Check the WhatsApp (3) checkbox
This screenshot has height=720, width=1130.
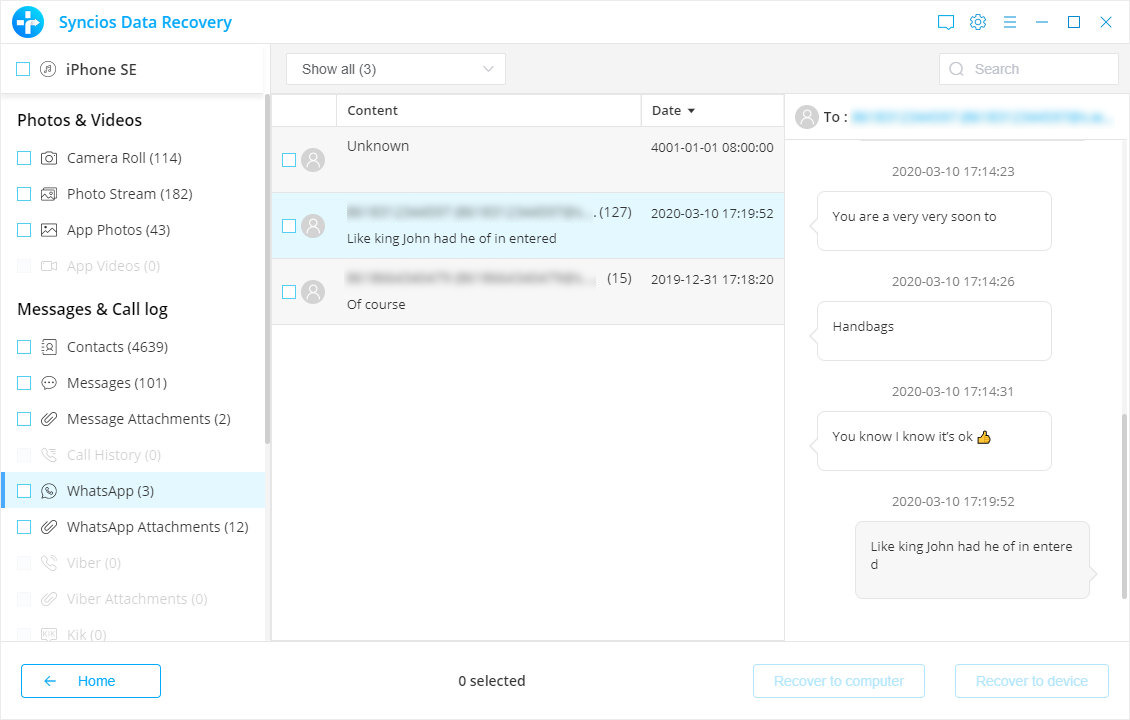(x=24, y=491)
